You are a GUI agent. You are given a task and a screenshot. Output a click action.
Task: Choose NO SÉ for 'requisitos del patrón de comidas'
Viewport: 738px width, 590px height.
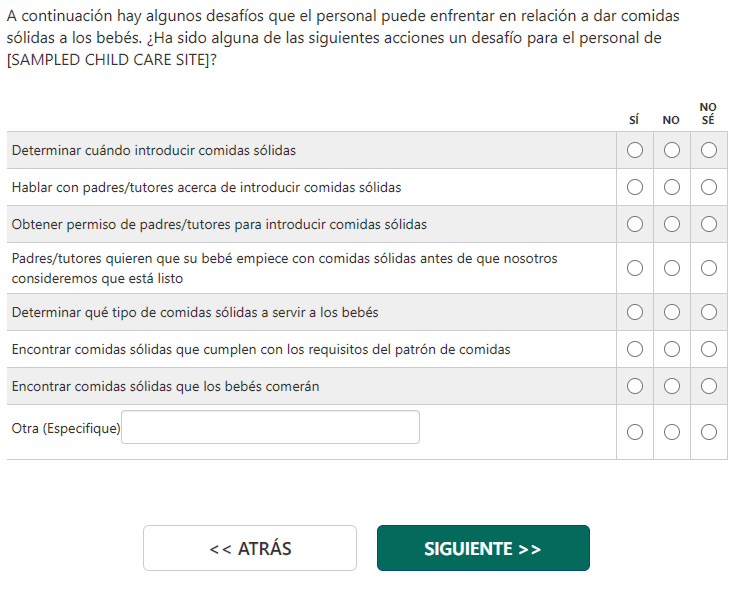(709, 349)
